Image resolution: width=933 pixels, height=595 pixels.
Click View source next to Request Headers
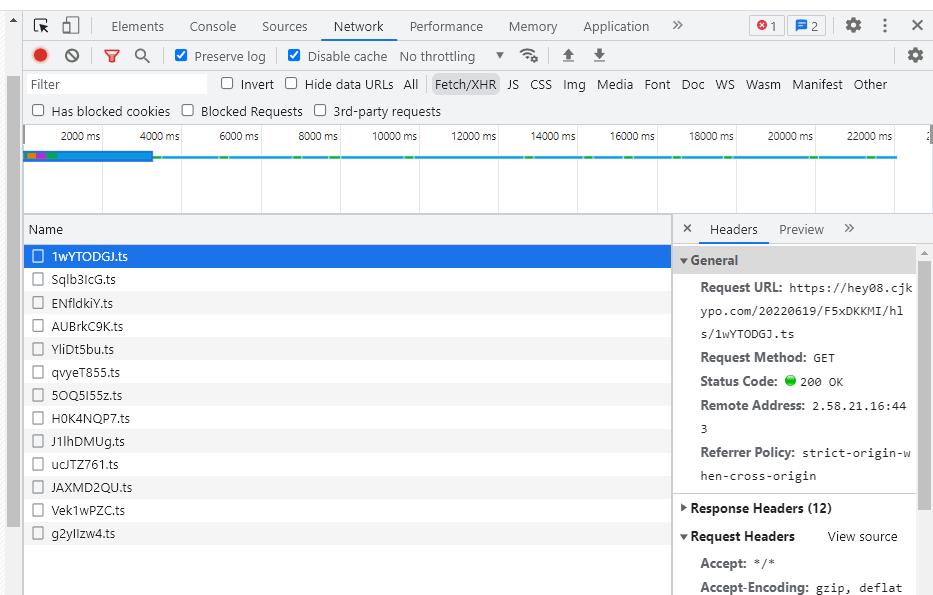point(862,536)
